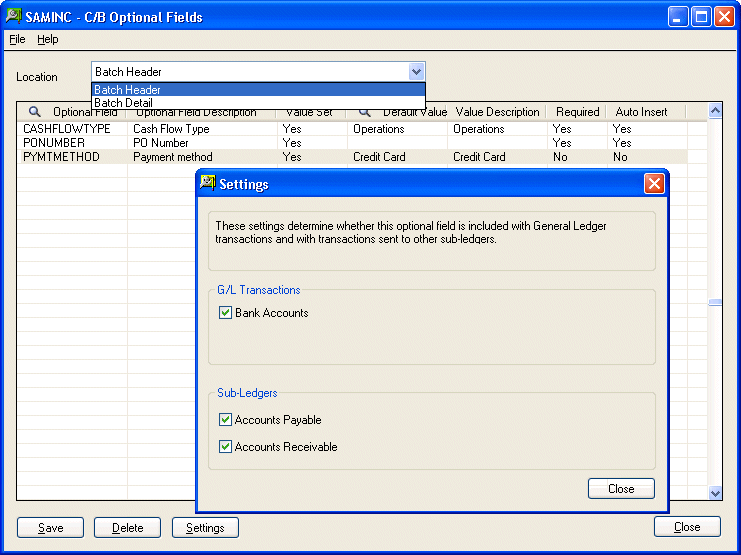Click the Save button

51,528
